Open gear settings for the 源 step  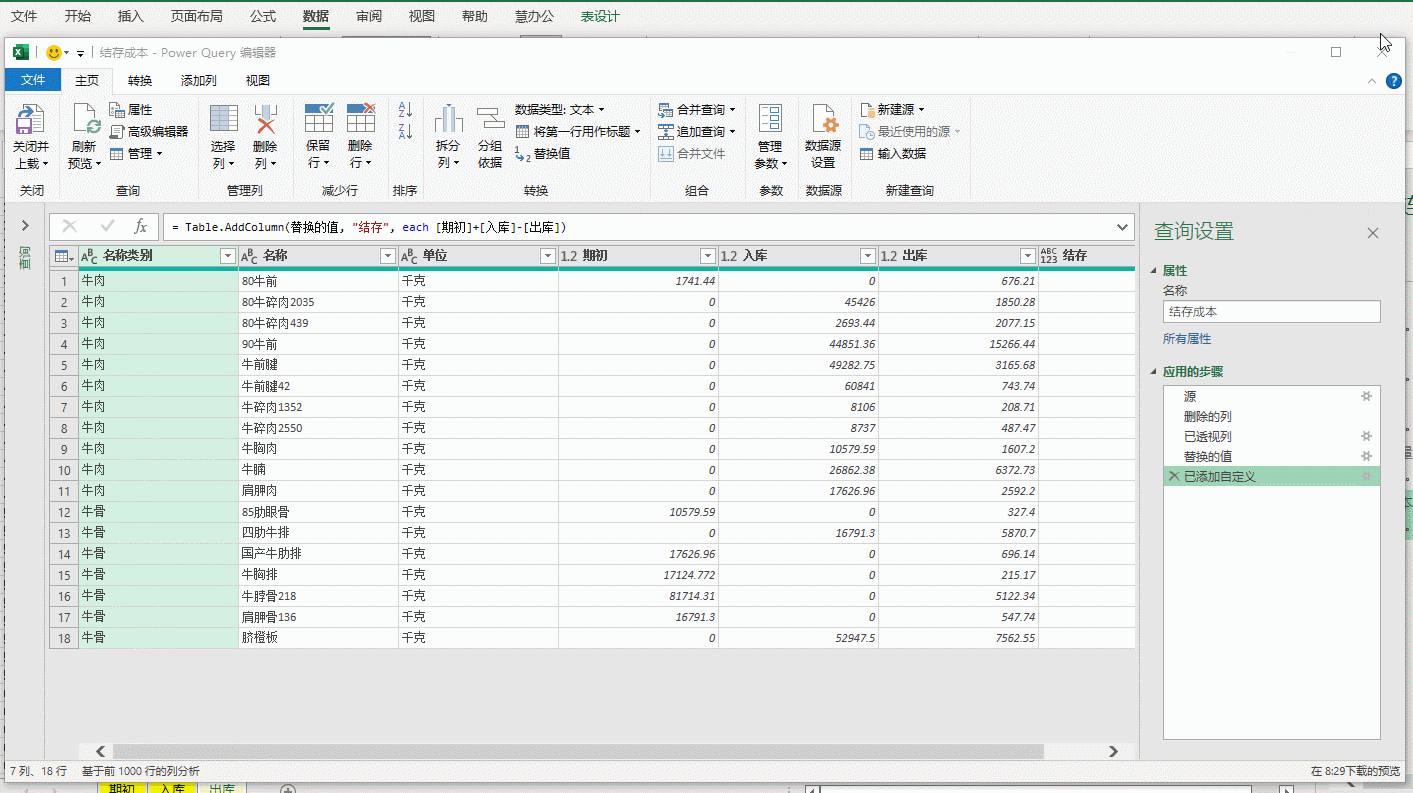(1366, 397)
